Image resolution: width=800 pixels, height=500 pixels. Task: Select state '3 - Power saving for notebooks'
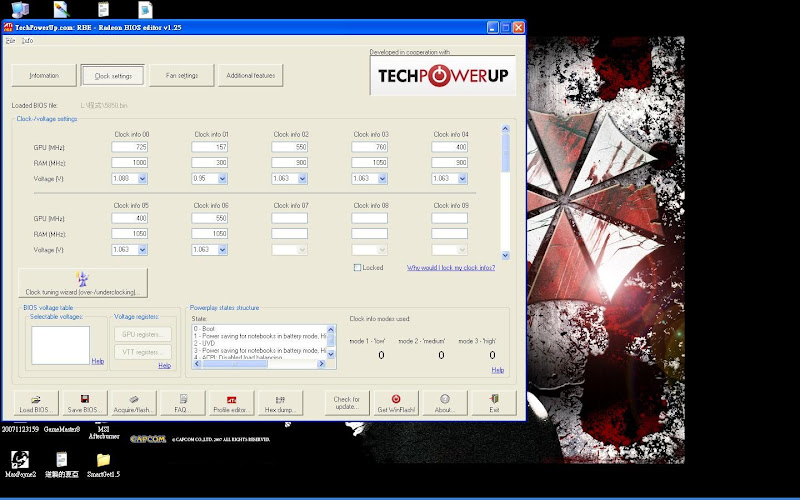click(x=260, y=351)
